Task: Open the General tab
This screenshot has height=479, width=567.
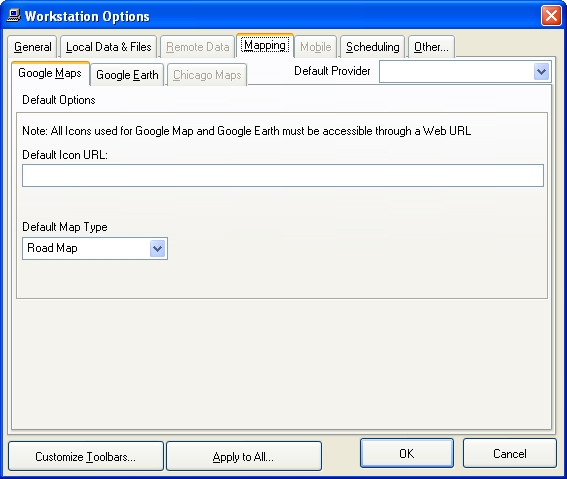Action: click(32, 47)
